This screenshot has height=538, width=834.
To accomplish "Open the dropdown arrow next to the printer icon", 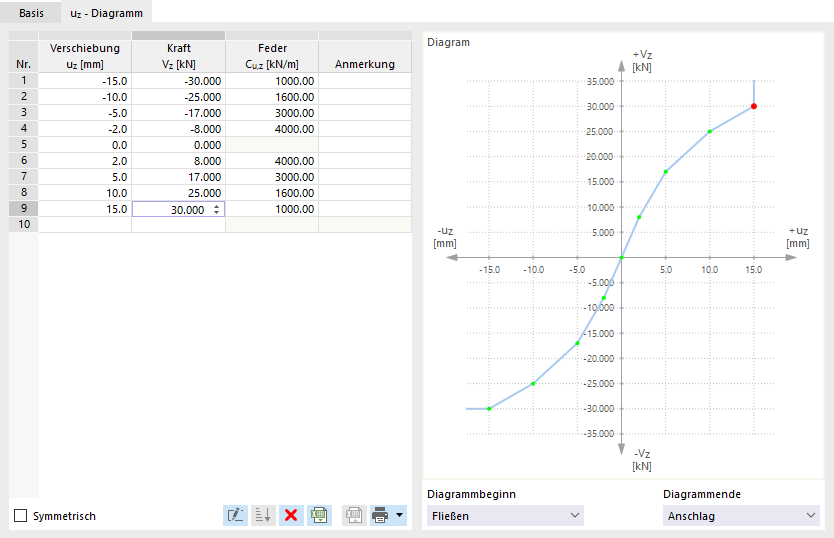I will coord(399,515).
